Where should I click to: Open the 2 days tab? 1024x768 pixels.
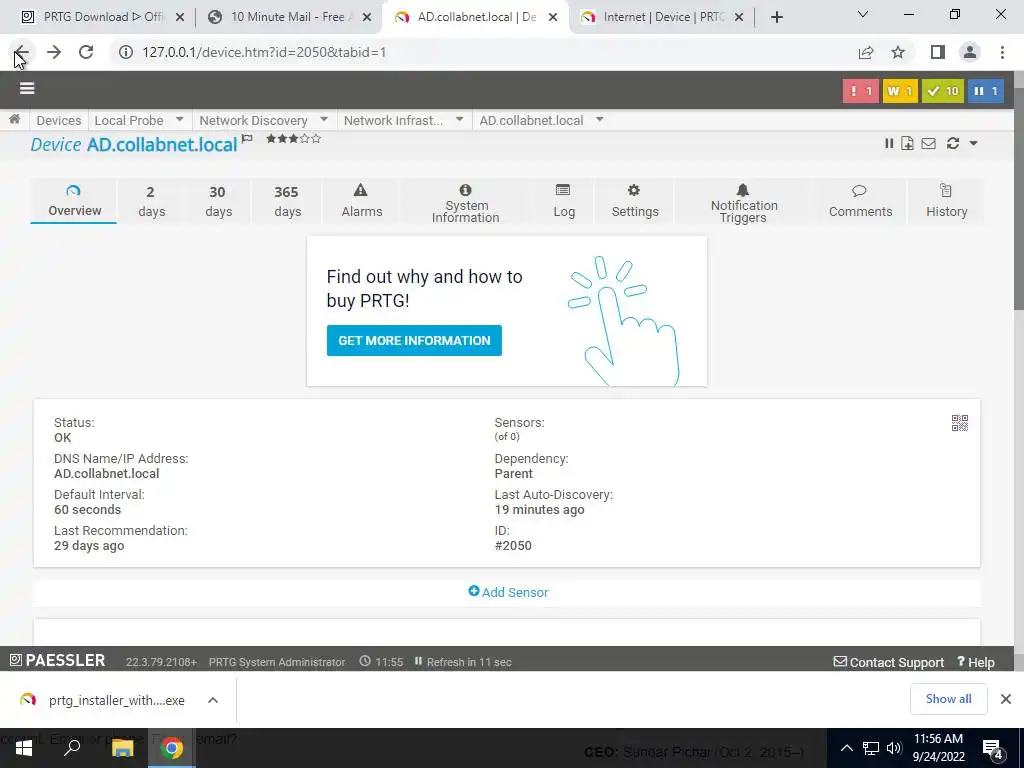(152, 201)
